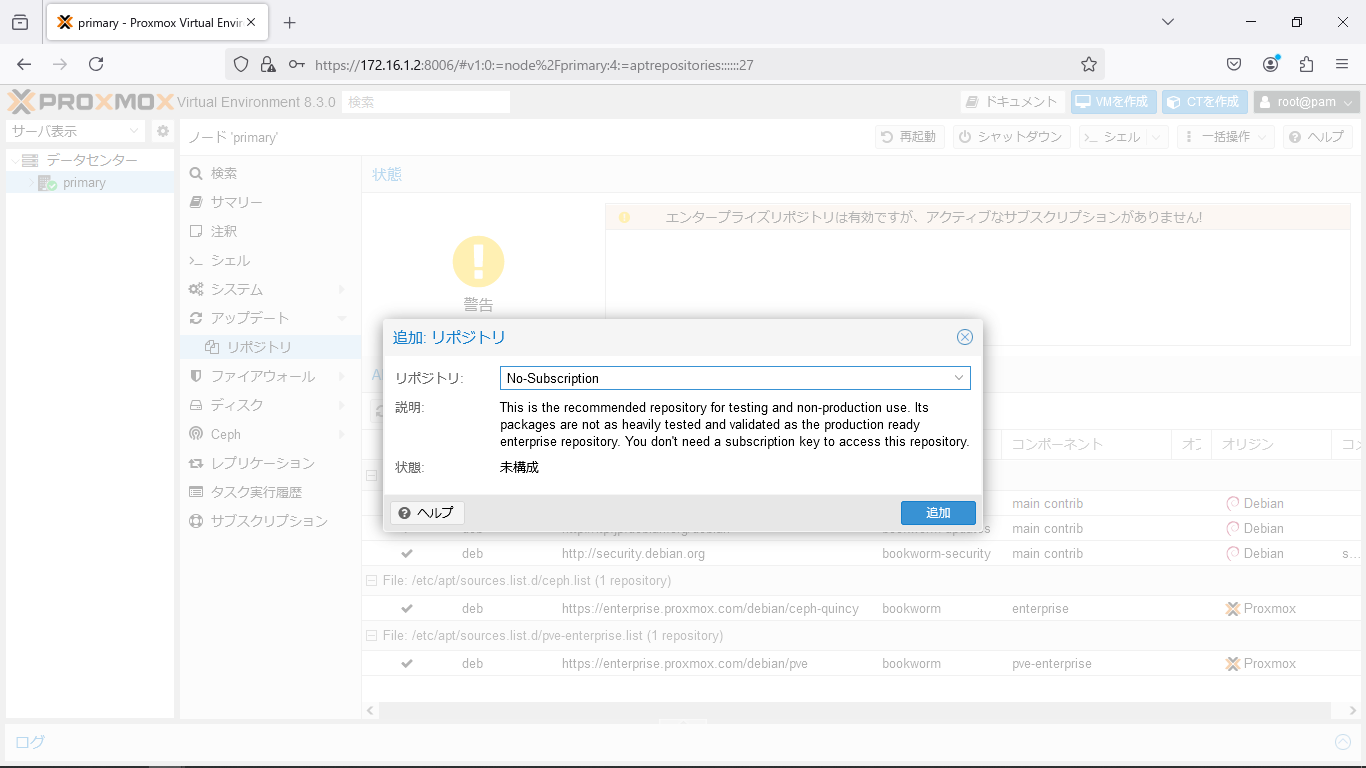Bookmark this page with the star icon

coord(1089,64)
